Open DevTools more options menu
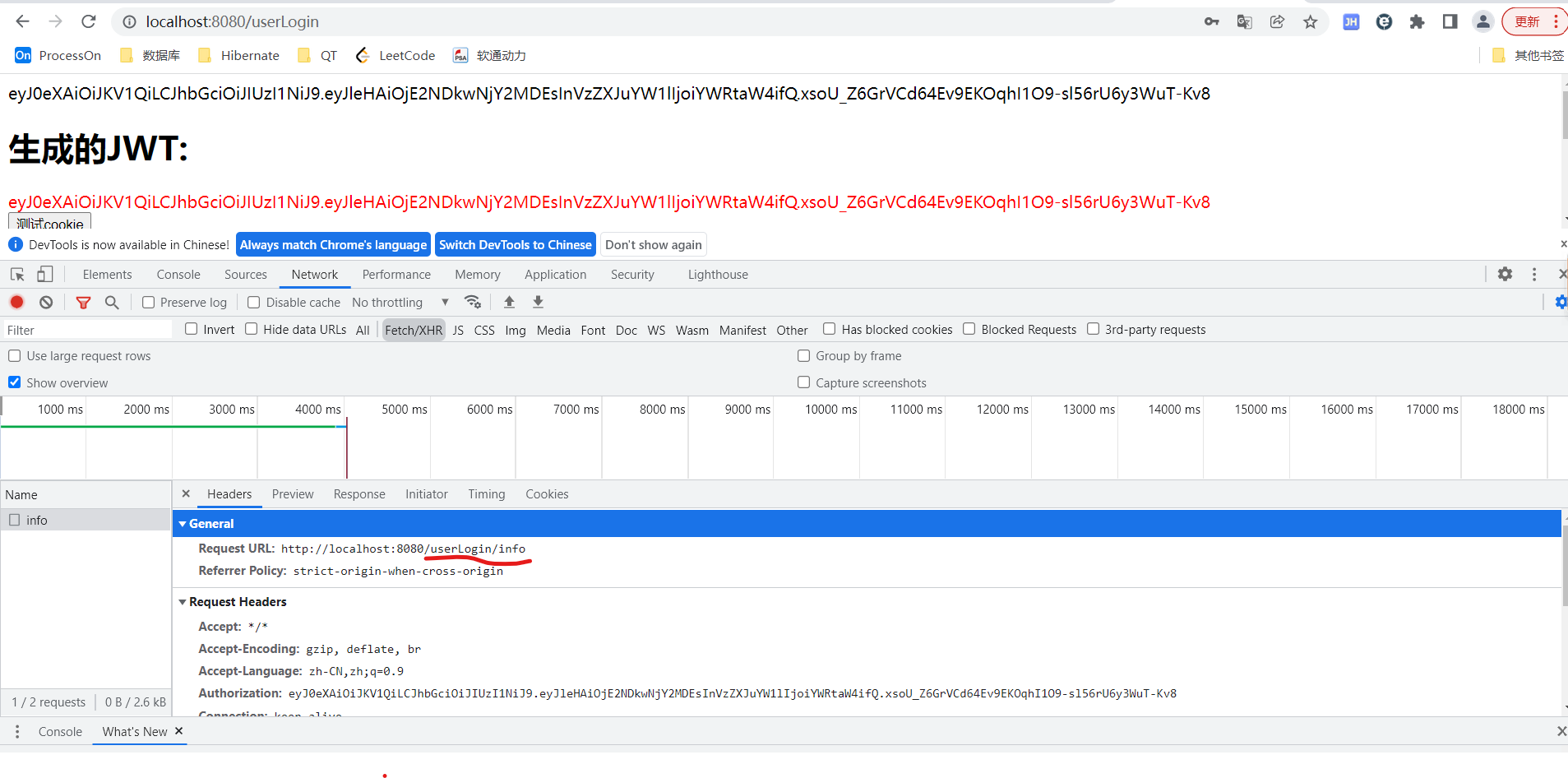The image size is (1568, 778). point(1534,274)
